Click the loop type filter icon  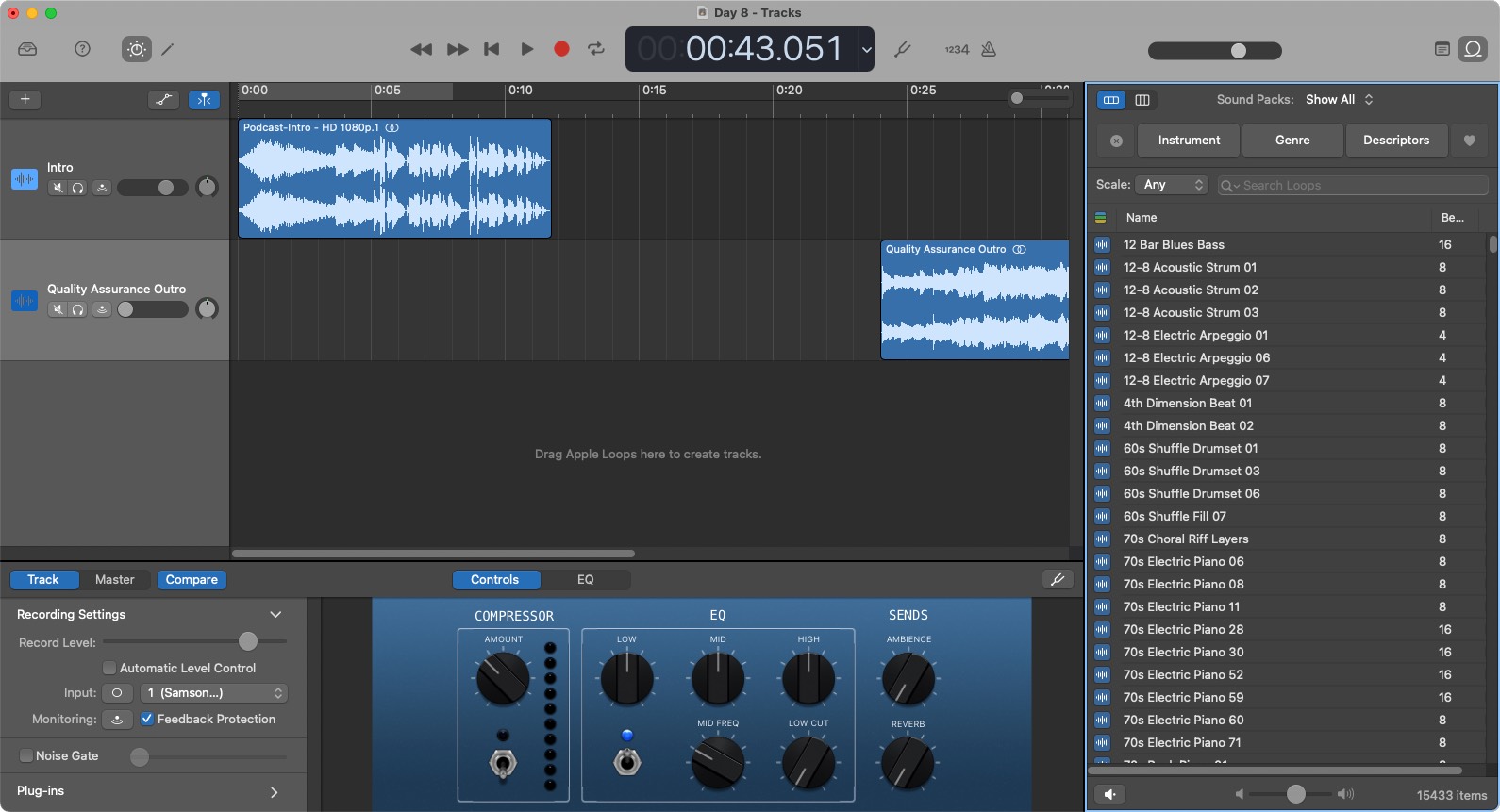coord(1100,218)
